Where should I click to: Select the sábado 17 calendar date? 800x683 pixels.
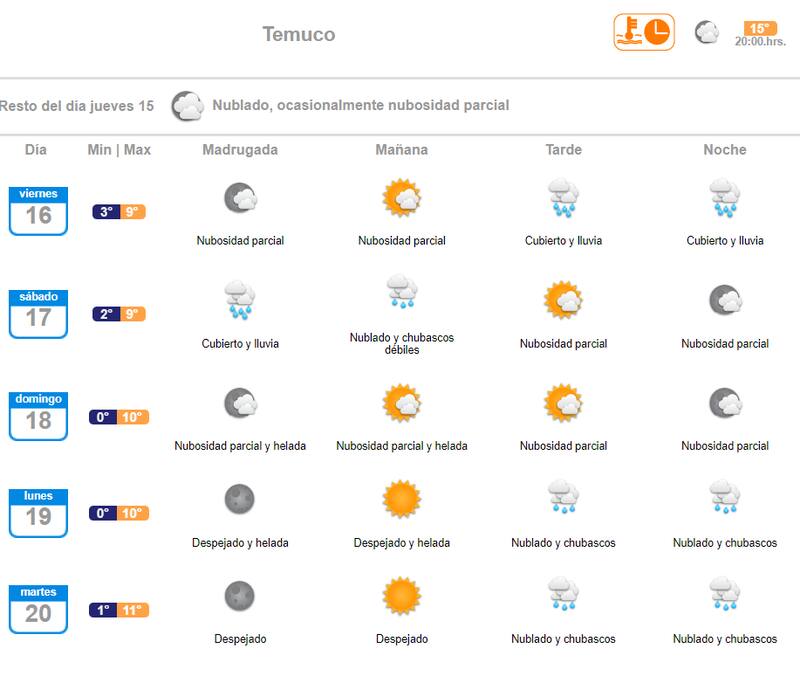coord(38,313)
